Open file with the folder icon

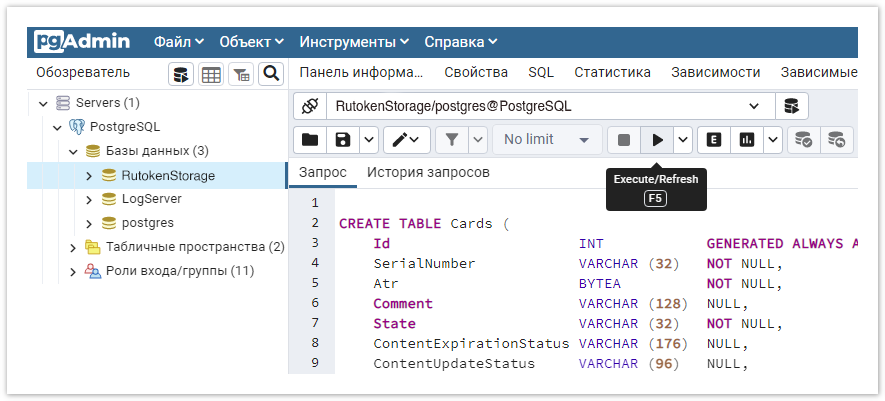pyautogui.click(x=310, y=140)
